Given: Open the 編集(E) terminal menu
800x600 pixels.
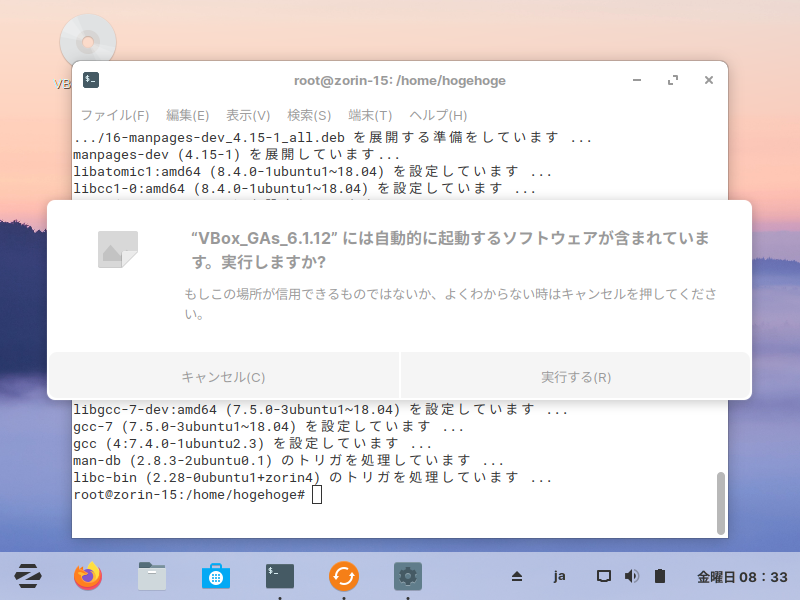Looking at the screenshot, I should coord(187,115).
